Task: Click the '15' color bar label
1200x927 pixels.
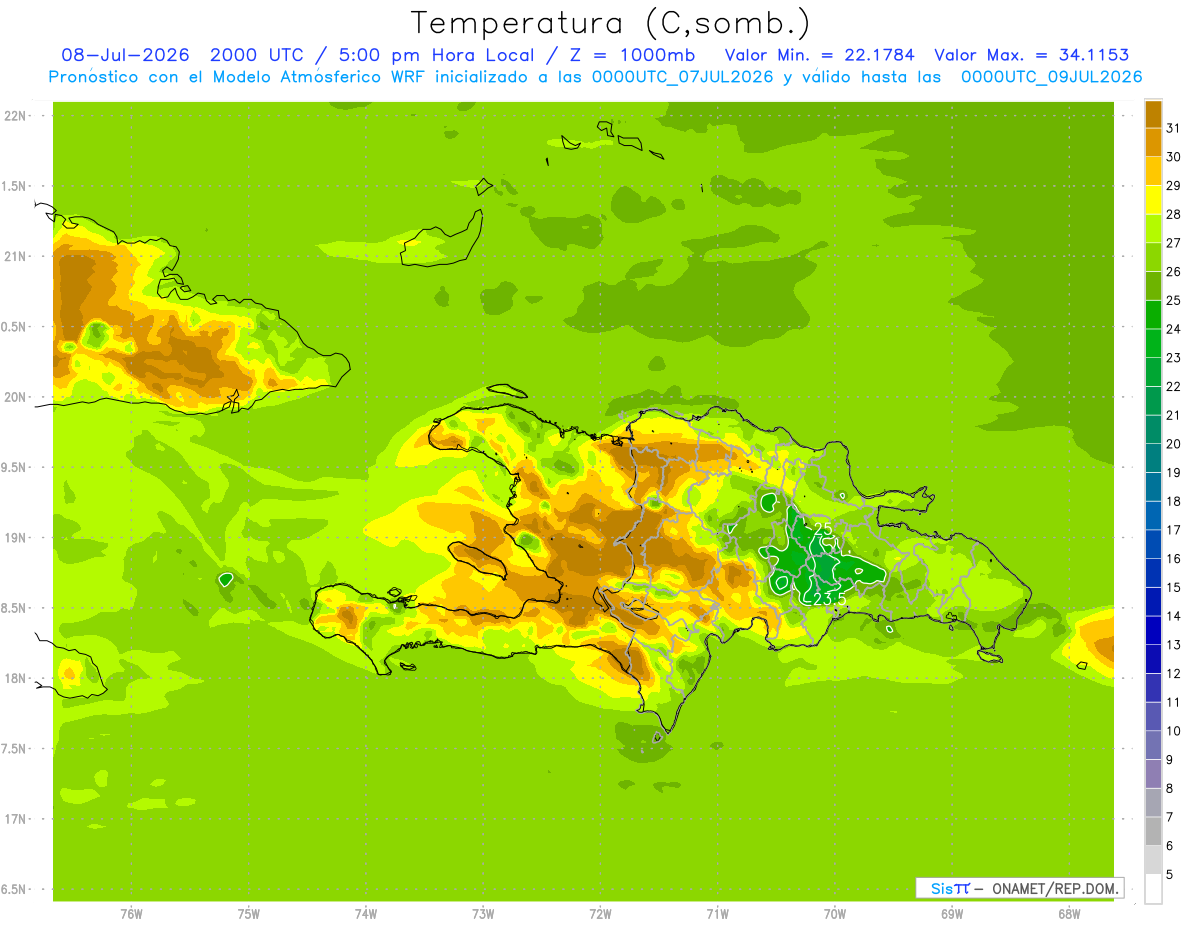Action: coord(1174,587)
